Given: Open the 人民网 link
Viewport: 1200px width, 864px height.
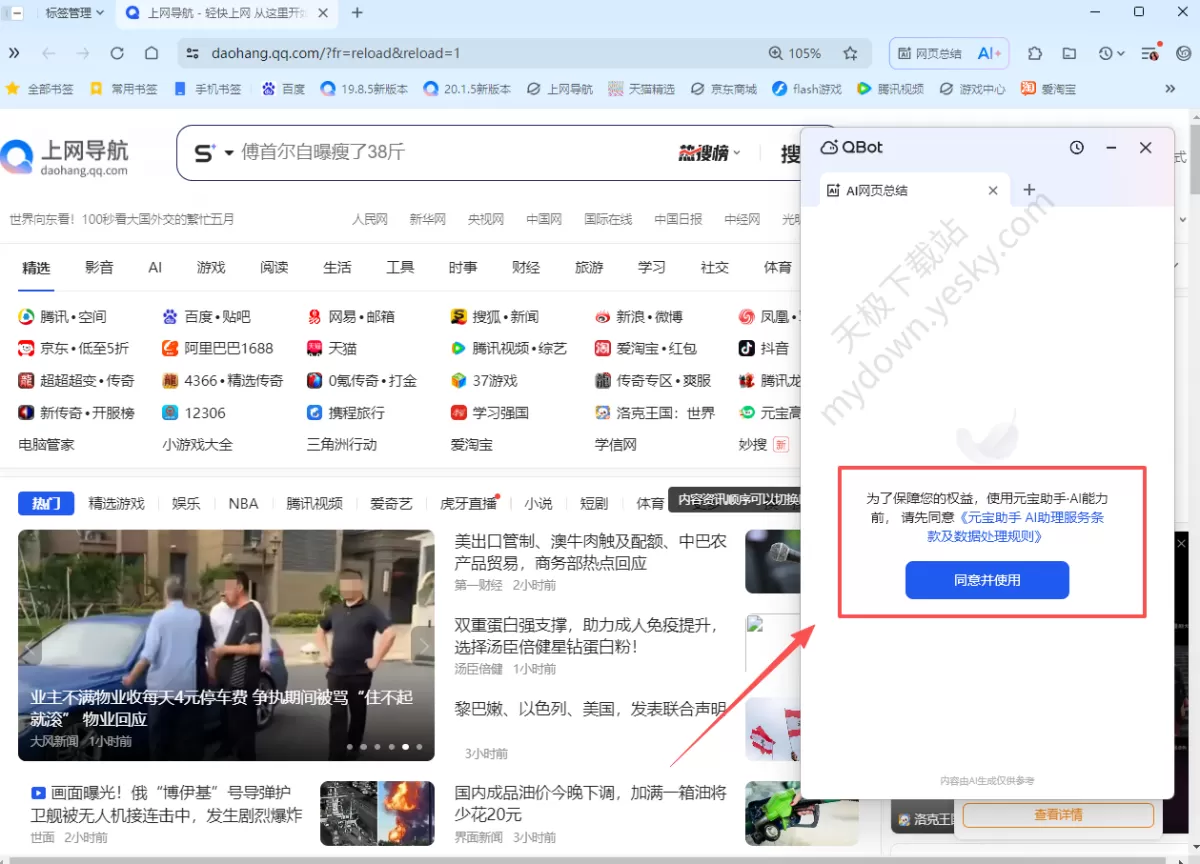Looking at the screenshot, I should (x=370, y=219).
